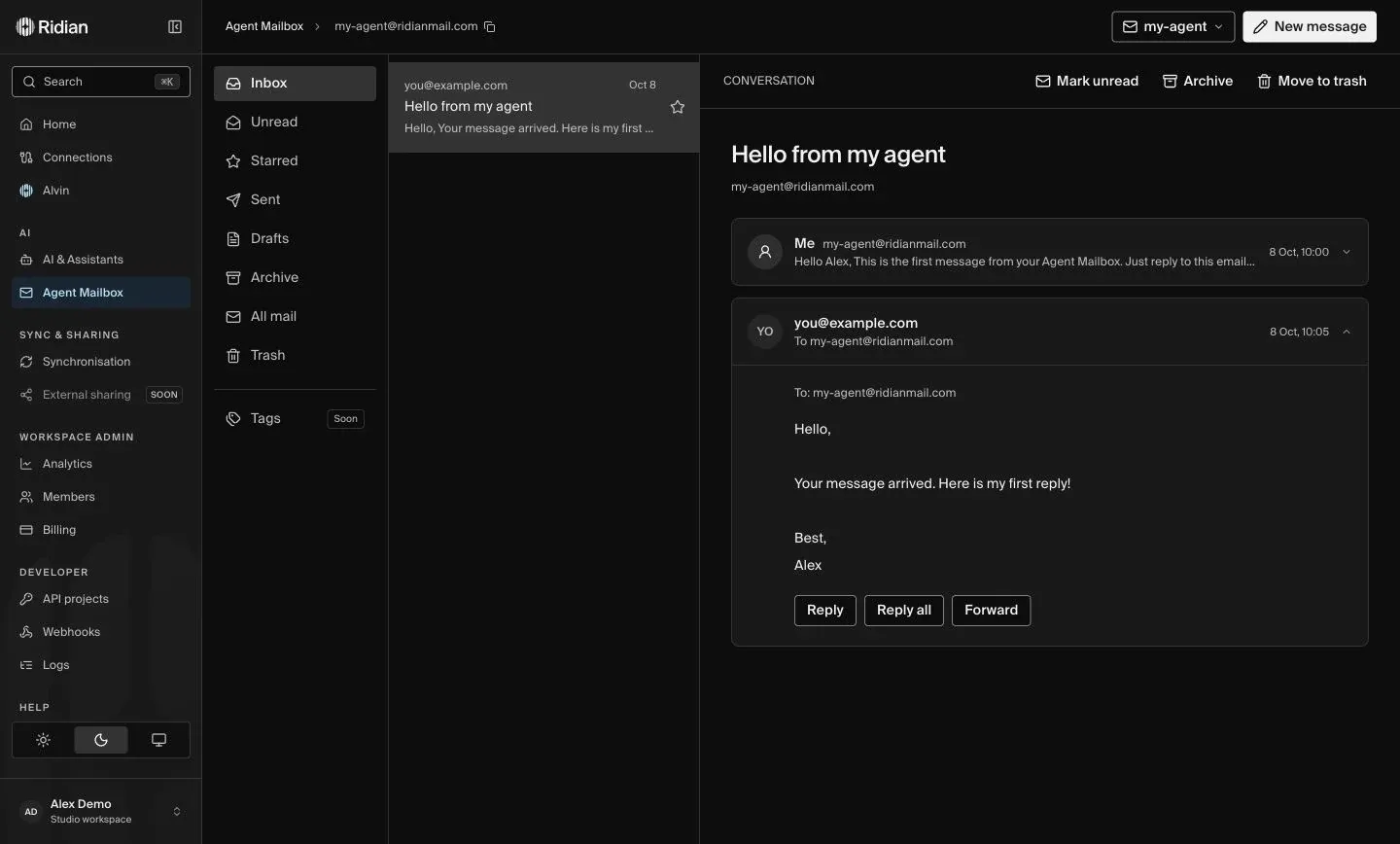Expand the Me message in conversation
This screenshot has height=844, width=1400.
tap(1347, 252)
